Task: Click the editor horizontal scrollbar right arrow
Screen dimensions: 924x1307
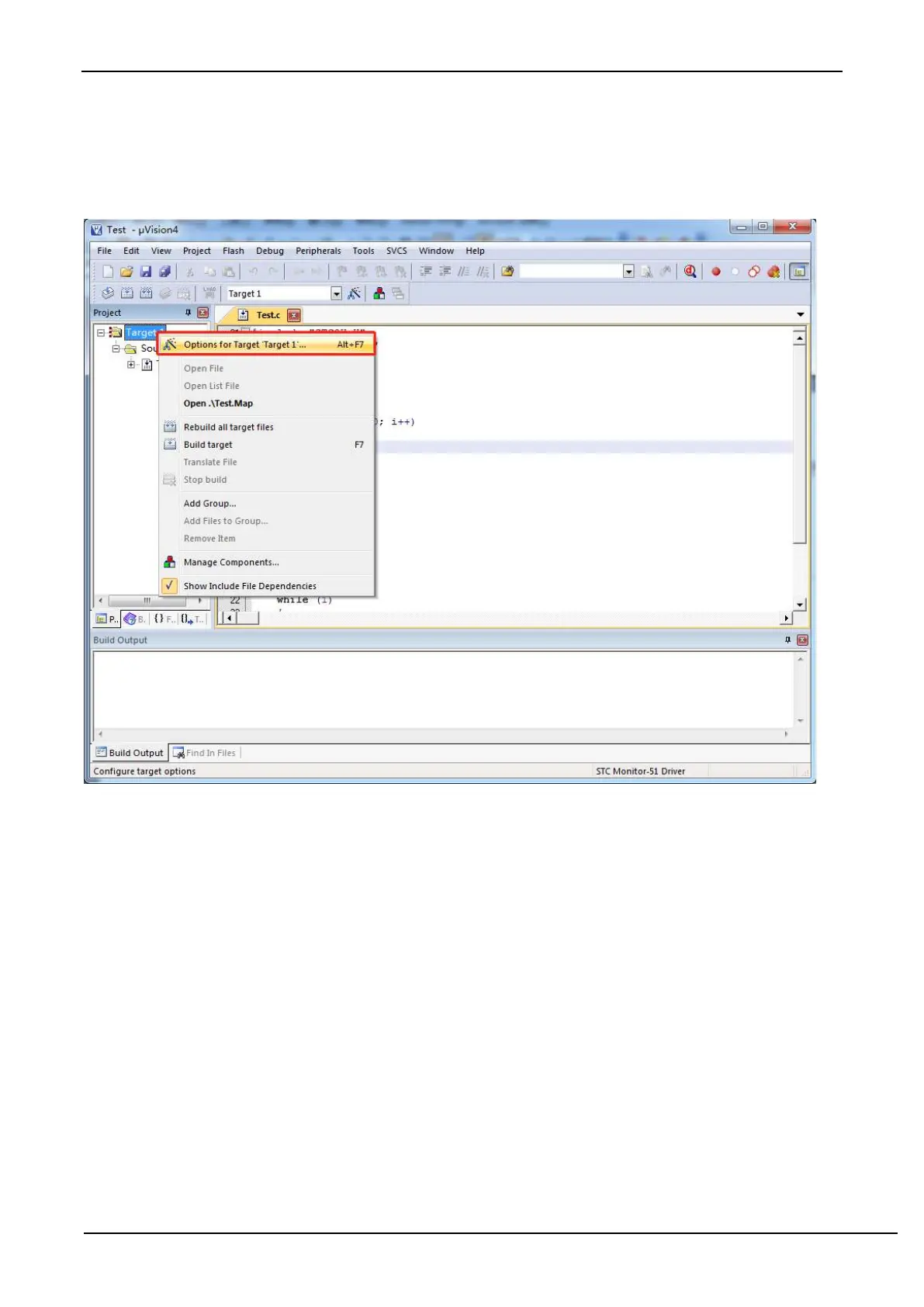Action: 786,619
